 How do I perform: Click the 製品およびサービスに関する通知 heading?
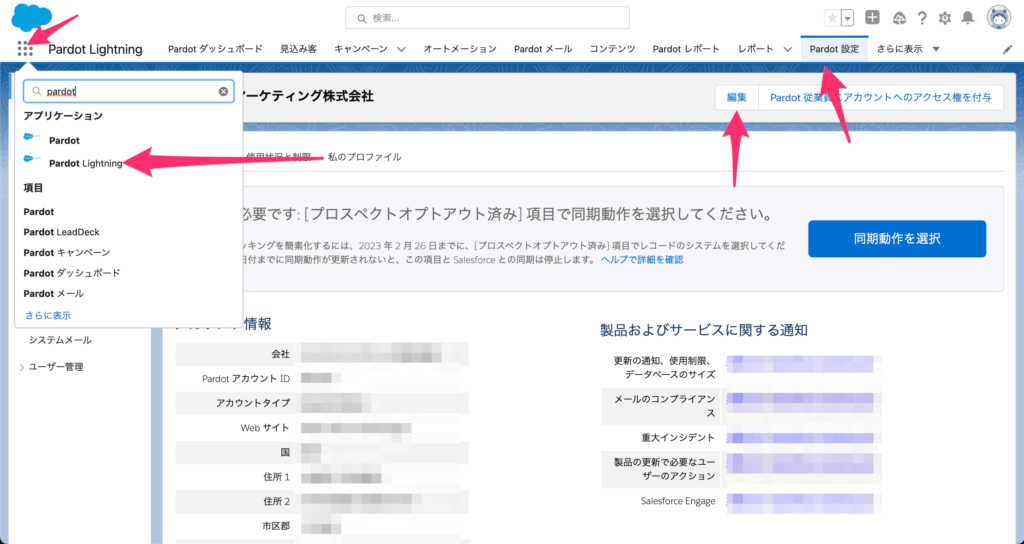704,330
